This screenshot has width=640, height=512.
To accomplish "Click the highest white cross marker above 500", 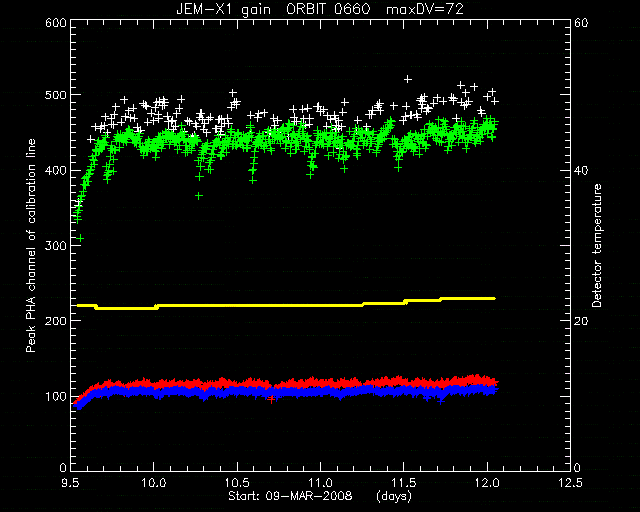I will tap(407, 79).
